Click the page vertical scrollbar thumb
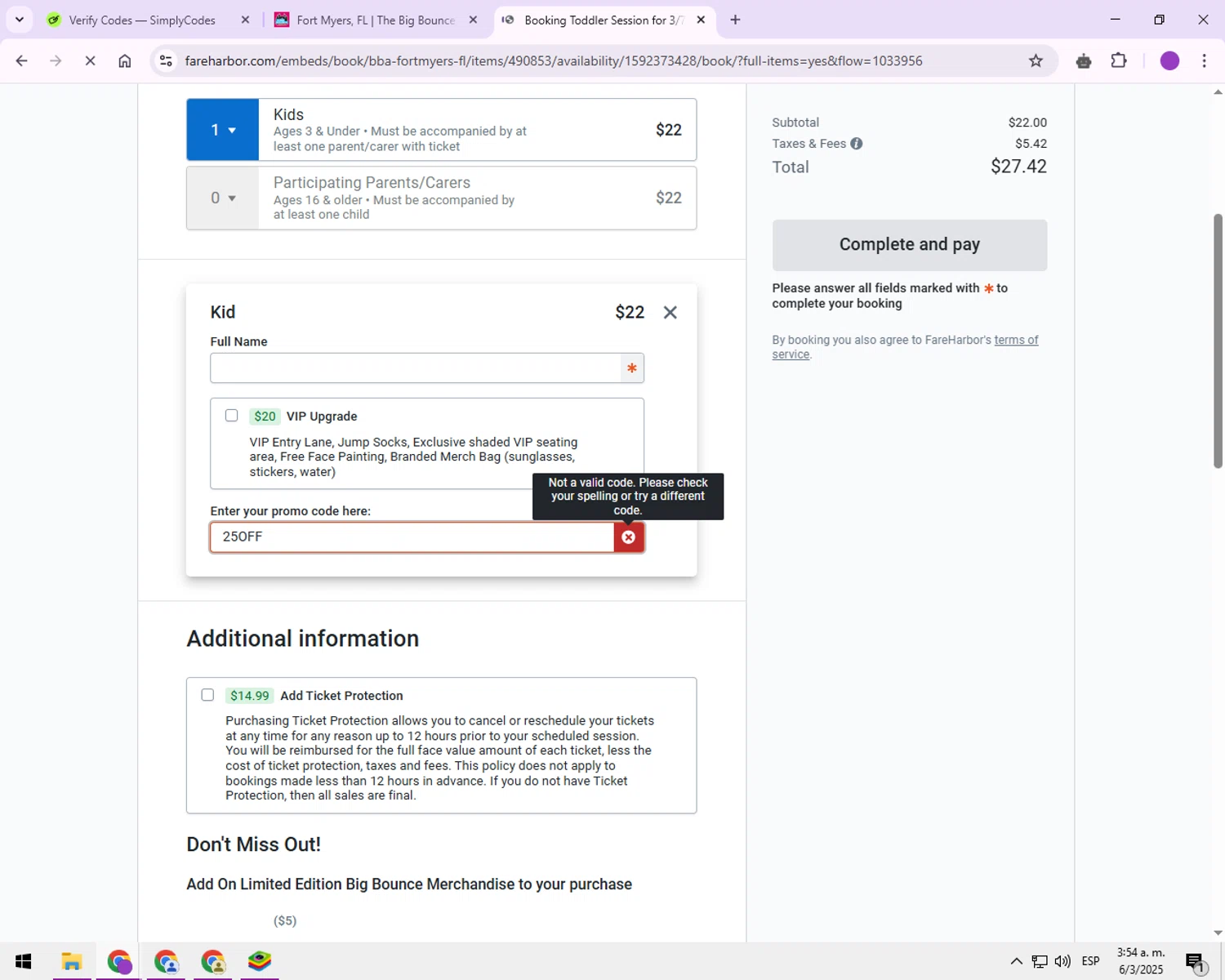Viewport: 1225px width, 980px height. pyautogui.click(x=1218, y=341)
